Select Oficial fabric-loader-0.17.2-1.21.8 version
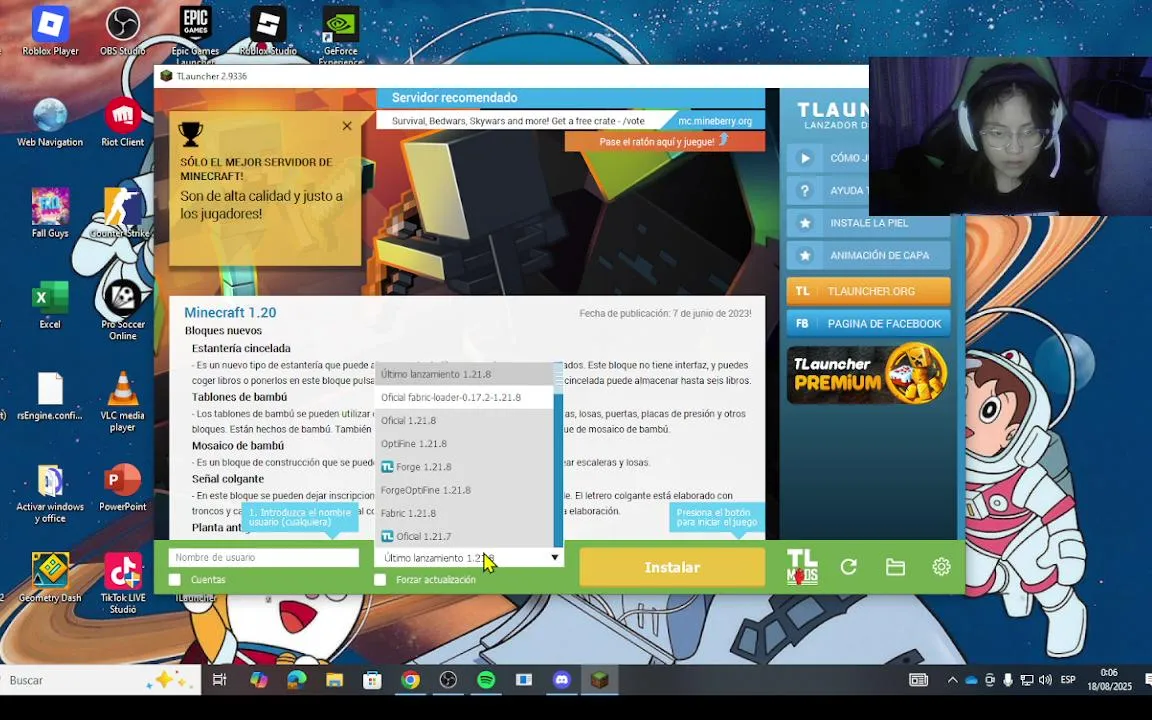This screenshot has width=1152, height=720. tap(464, 397)
